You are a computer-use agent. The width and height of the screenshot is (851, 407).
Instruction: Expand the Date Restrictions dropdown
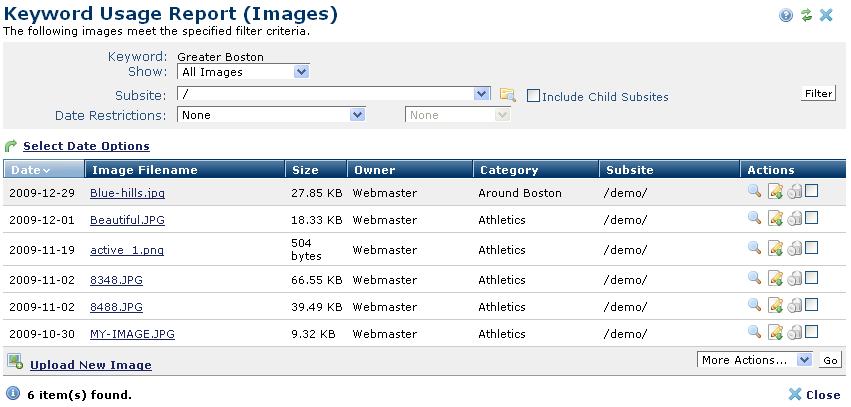pos(271,115)
